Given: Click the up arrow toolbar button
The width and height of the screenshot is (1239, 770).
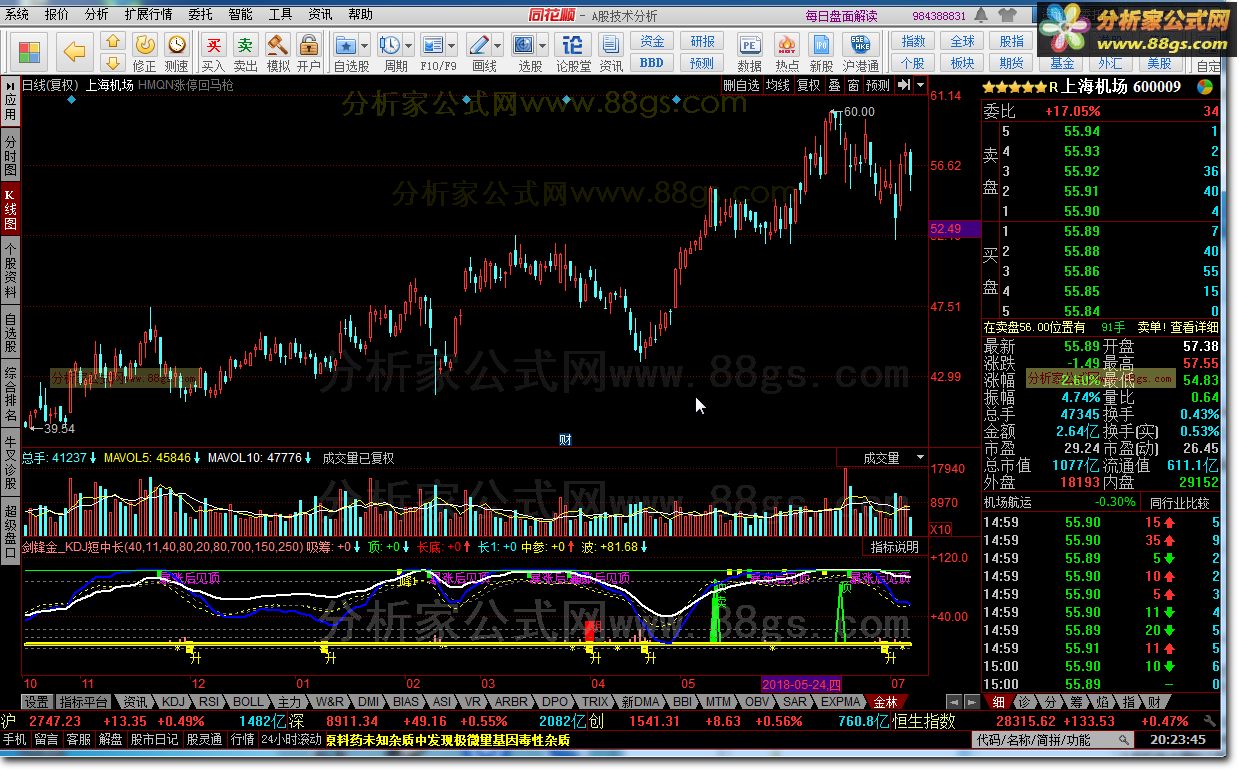Looking at the screenshot, I should [x=113, y=42].
